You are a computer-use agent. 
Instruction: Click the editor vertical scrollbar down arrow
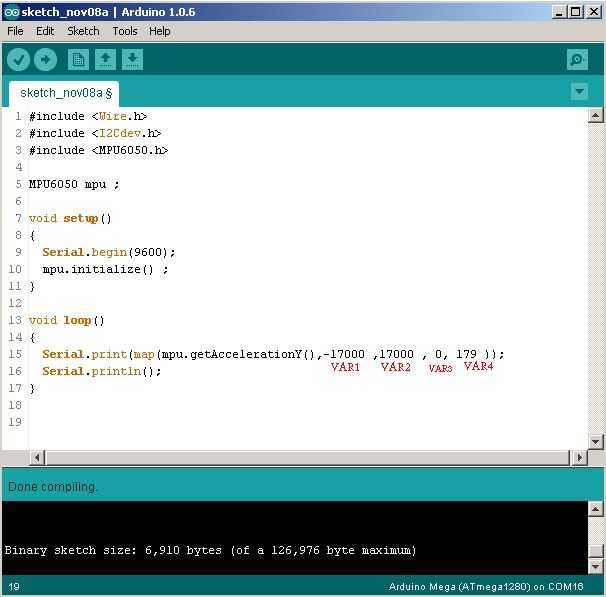[595, 441]
